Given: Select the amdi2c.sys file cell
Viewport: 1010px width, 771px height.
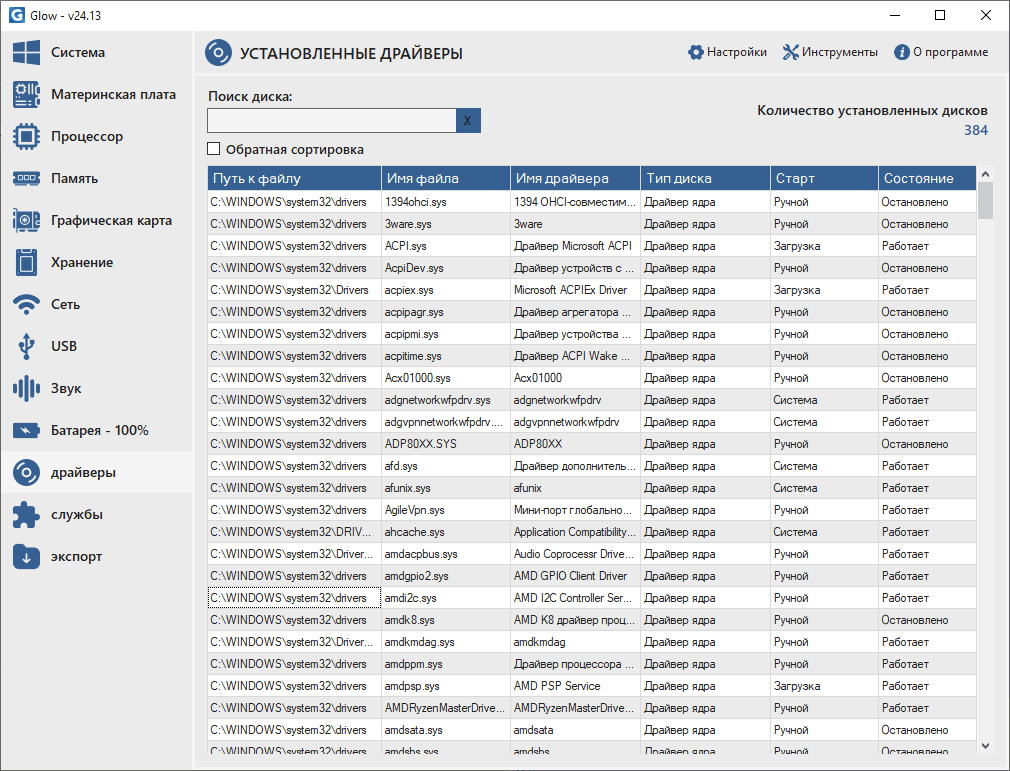Looking at the screenshot, I should click(x=446, y=598).
